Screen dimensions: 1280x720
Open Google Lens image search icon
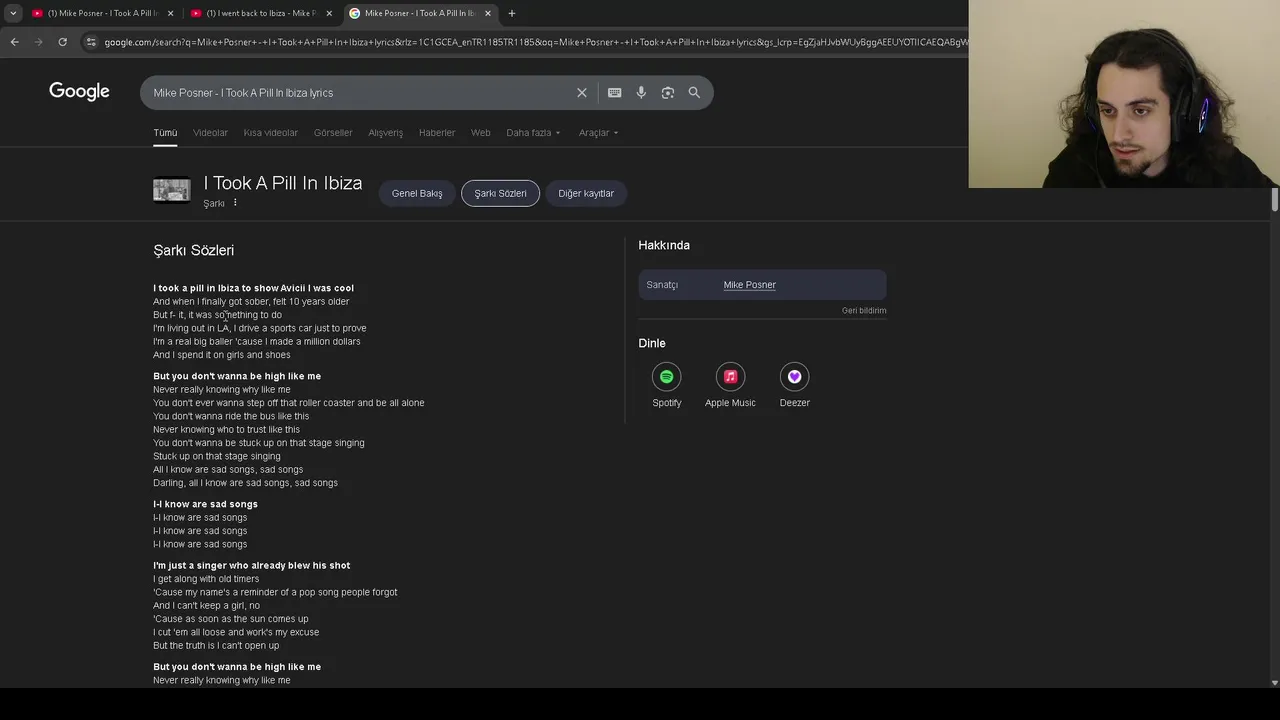pyautogui.click(x=668, y=93)
